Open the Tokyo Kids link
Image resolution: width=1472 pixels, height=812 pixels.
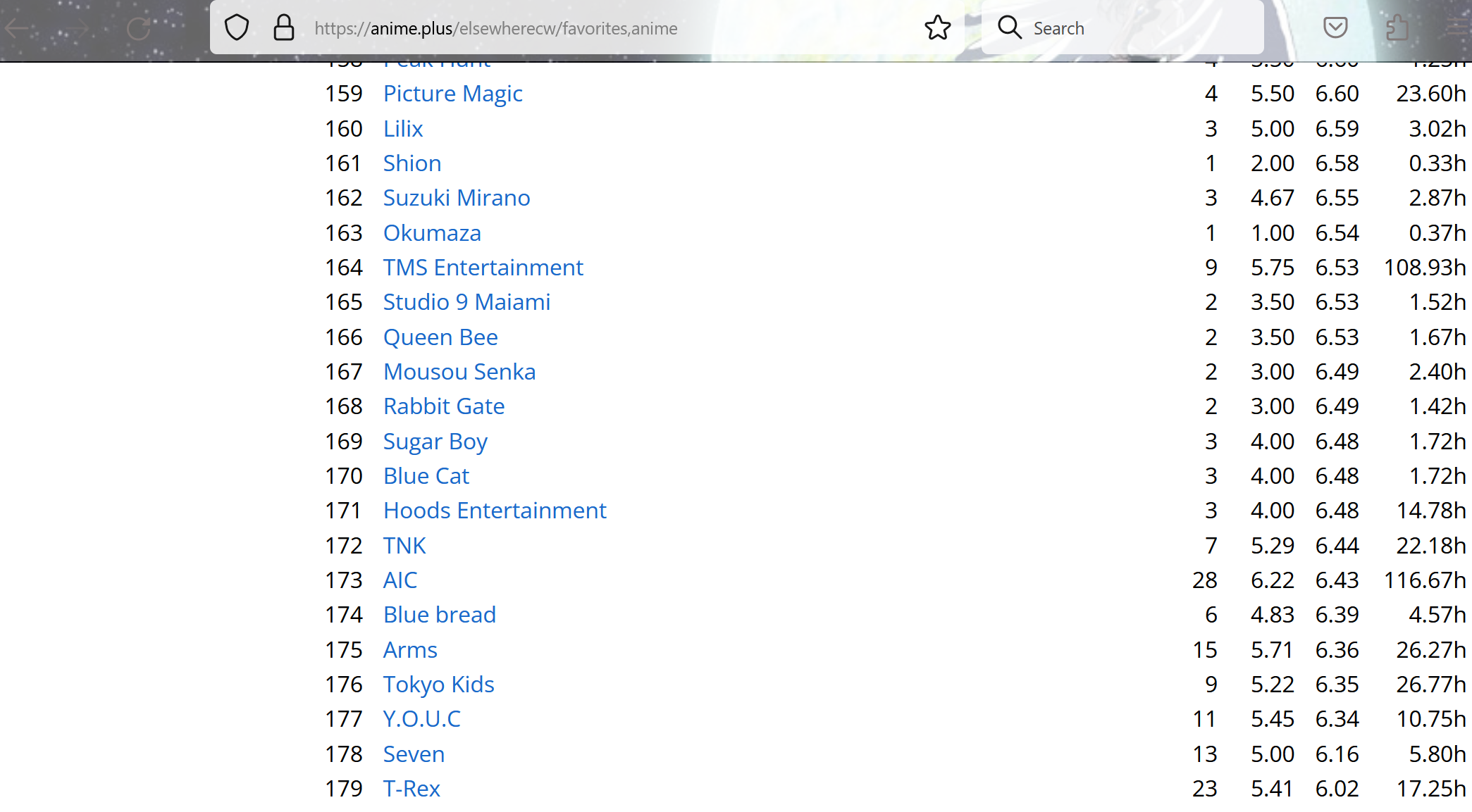tap(439, 685)
